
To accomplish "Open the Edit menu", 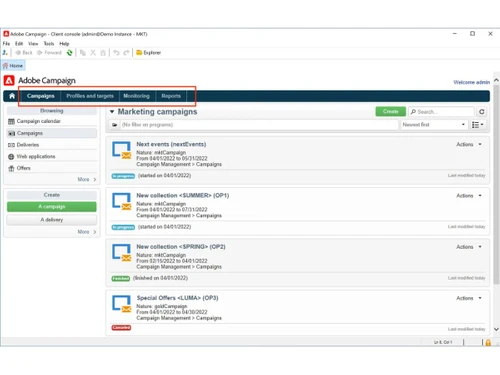I will 19,43.
